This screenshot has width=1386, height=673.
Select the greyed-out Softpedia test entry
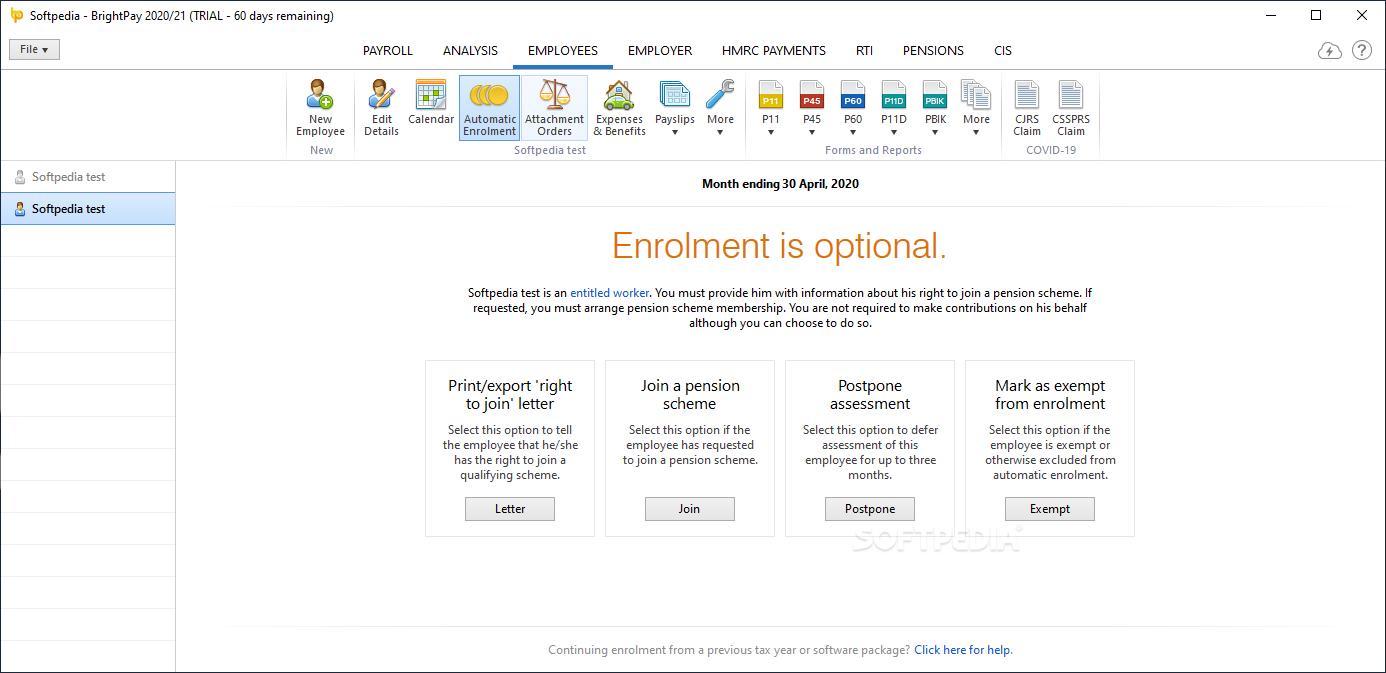[88, 177]
